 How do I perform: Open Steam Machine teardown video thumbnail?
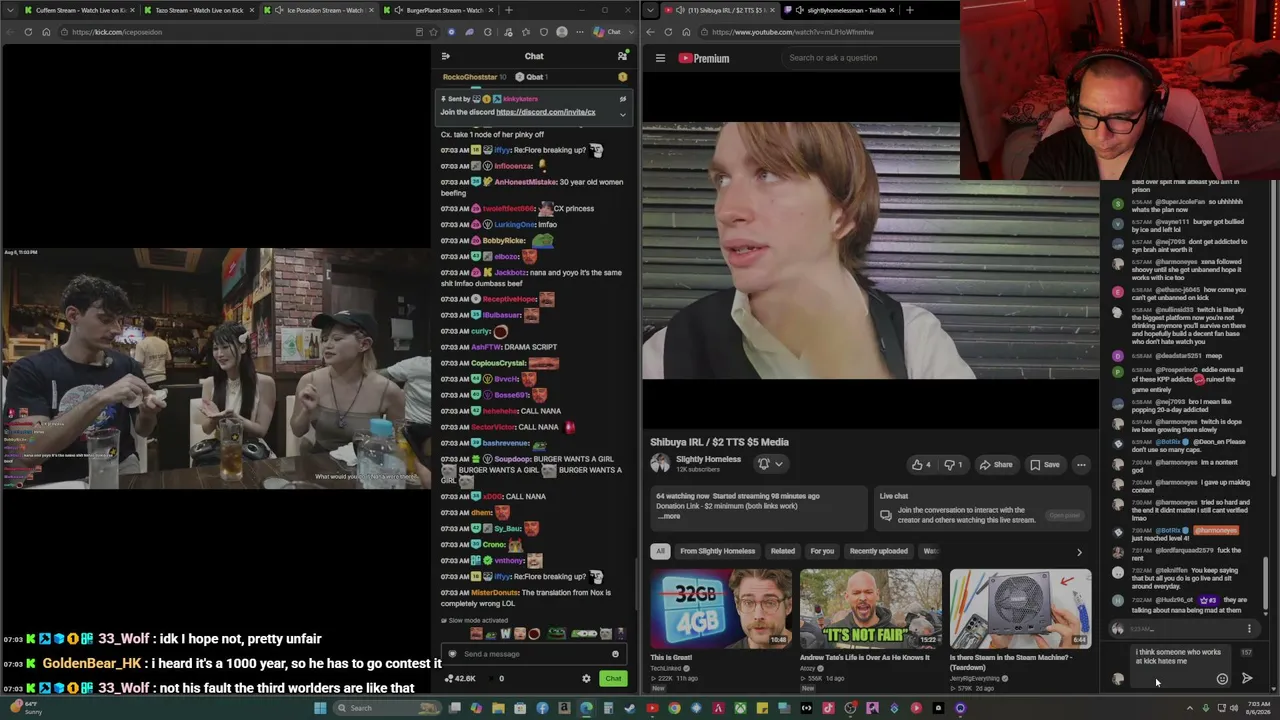(1020, 608)
